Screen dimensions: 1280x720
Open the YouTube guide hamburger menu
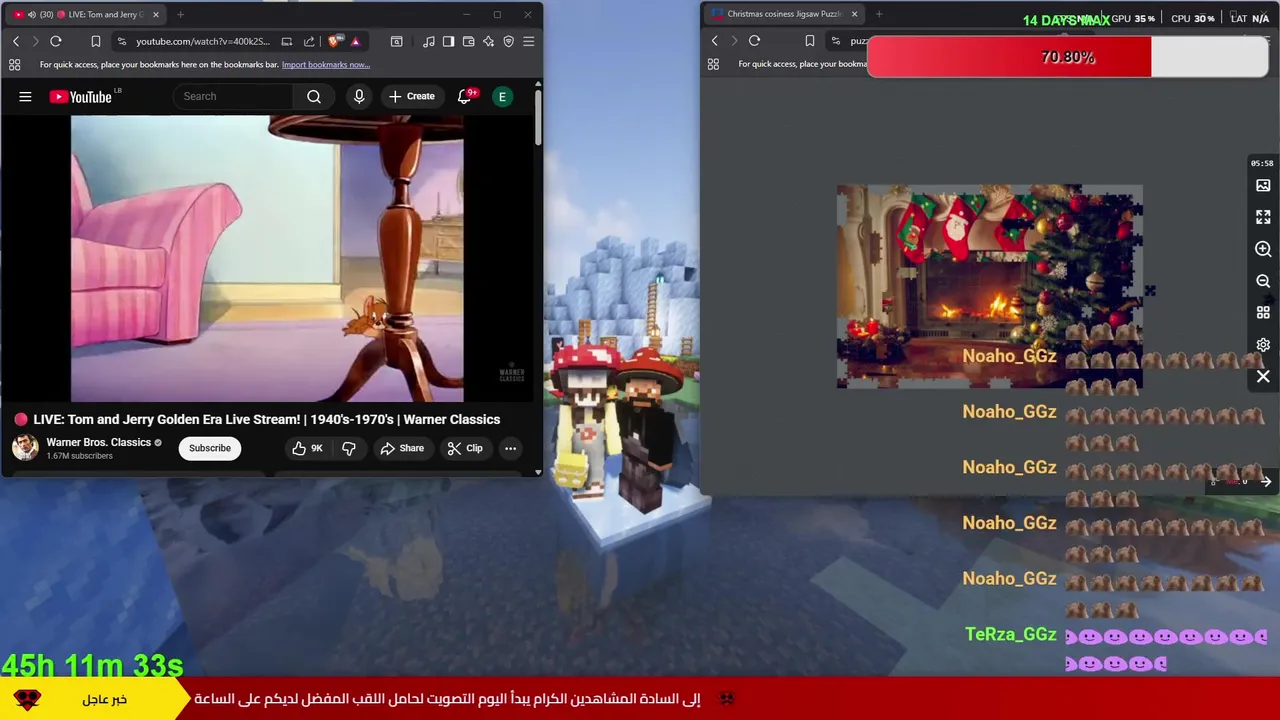coord(25,96)
